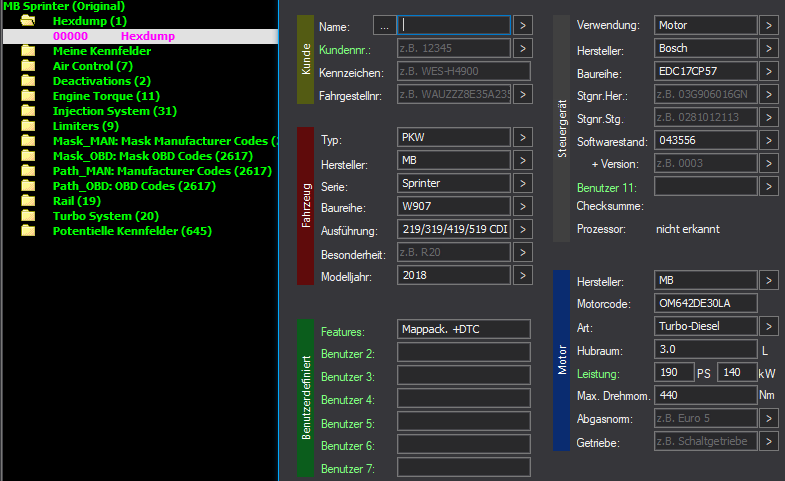The height and width of the screenshot is (481, 785).
Task: Click the ellipsis button beside Name
Action: coord(384,26)
